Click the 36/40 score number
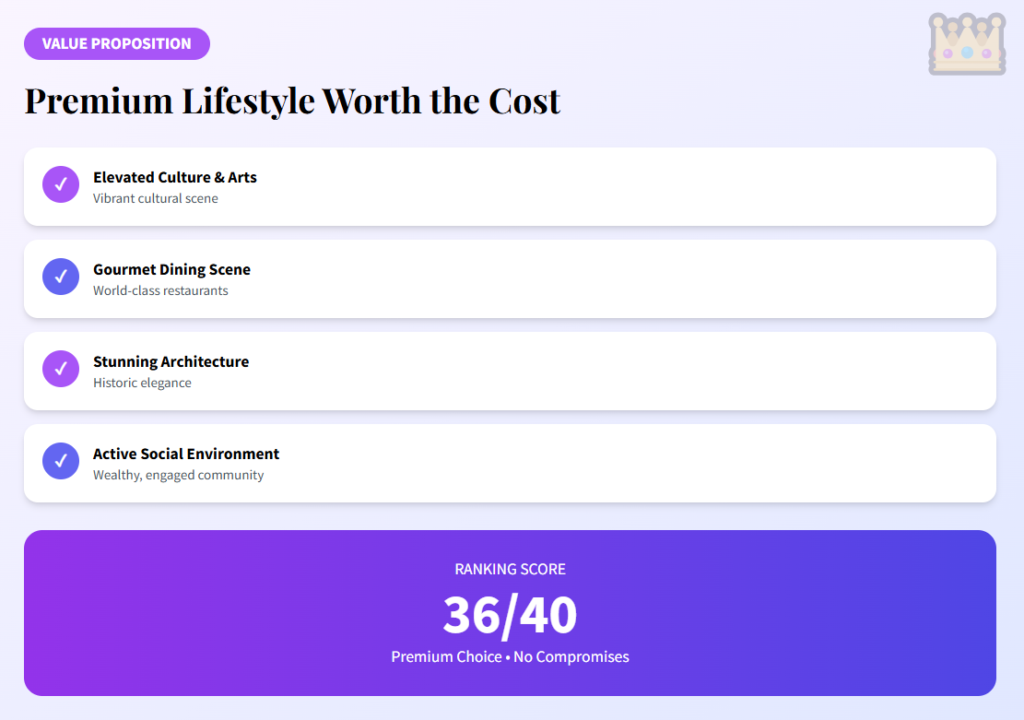This screenshot has width=1024, height=720. (x=510, y=615)
